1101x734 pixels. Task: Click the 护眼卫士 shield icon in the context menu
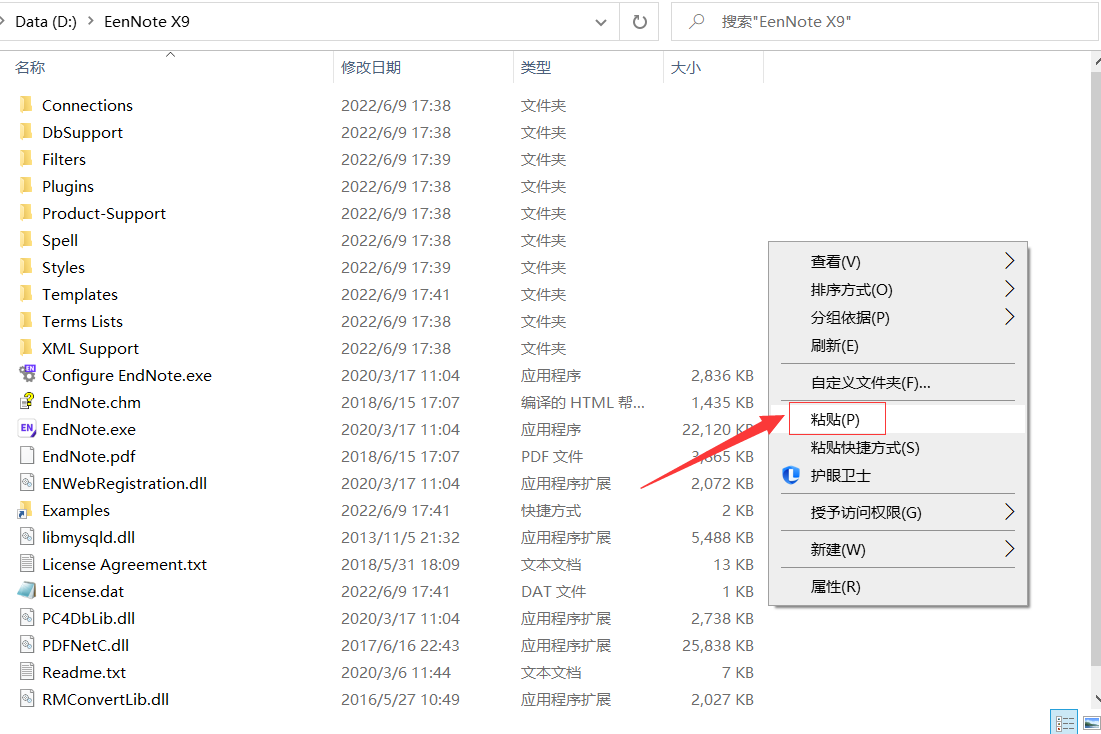tap(791, 476)
